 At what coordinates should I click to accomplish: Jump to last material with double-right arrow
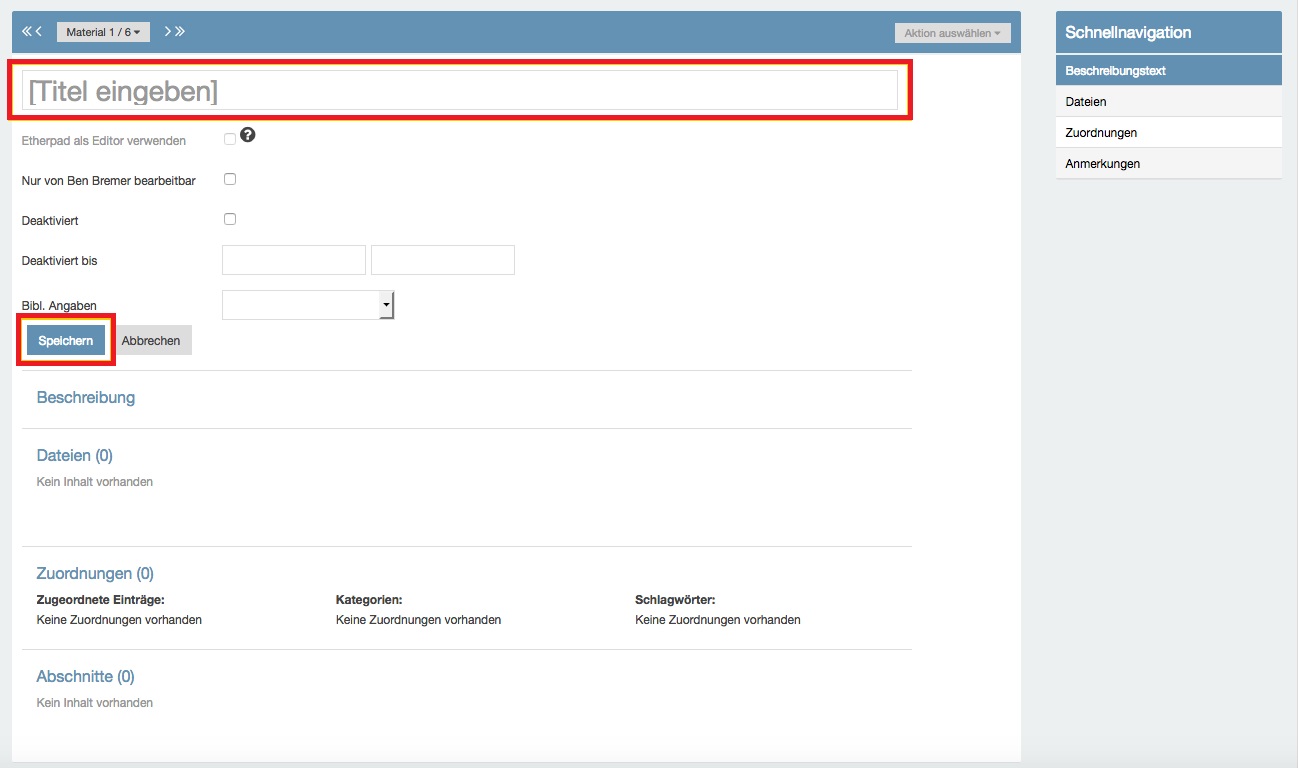pyautogui.click(x=180, y=32)
